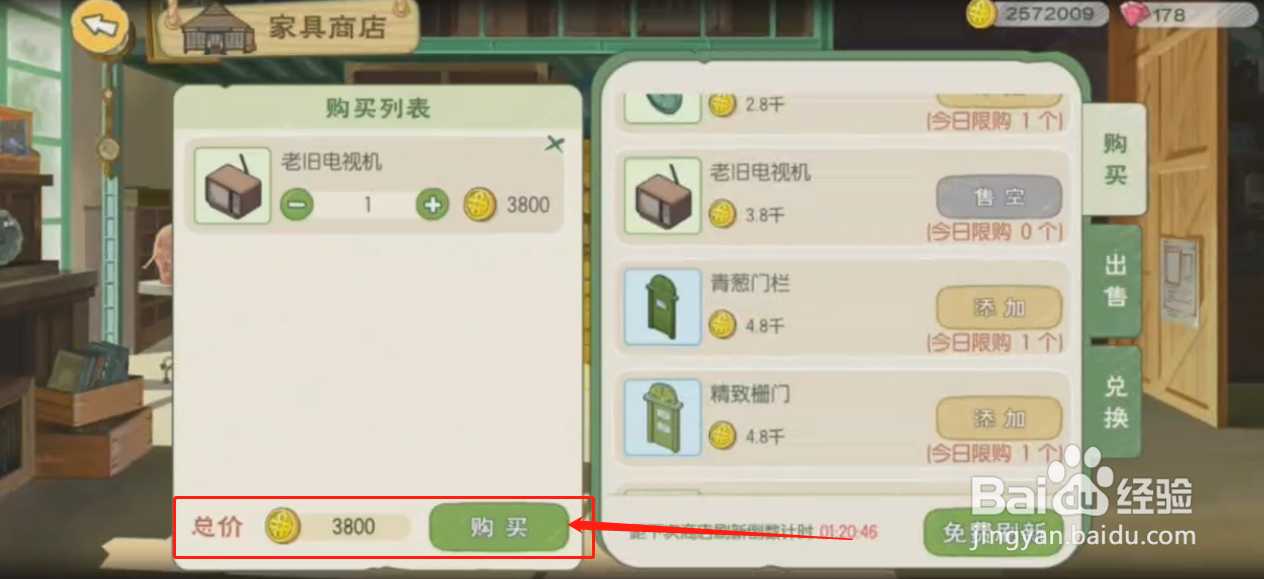Open the 精致栅门 fence gate icon
Viewport: 1264px width, 579px height.
point(662,417)
